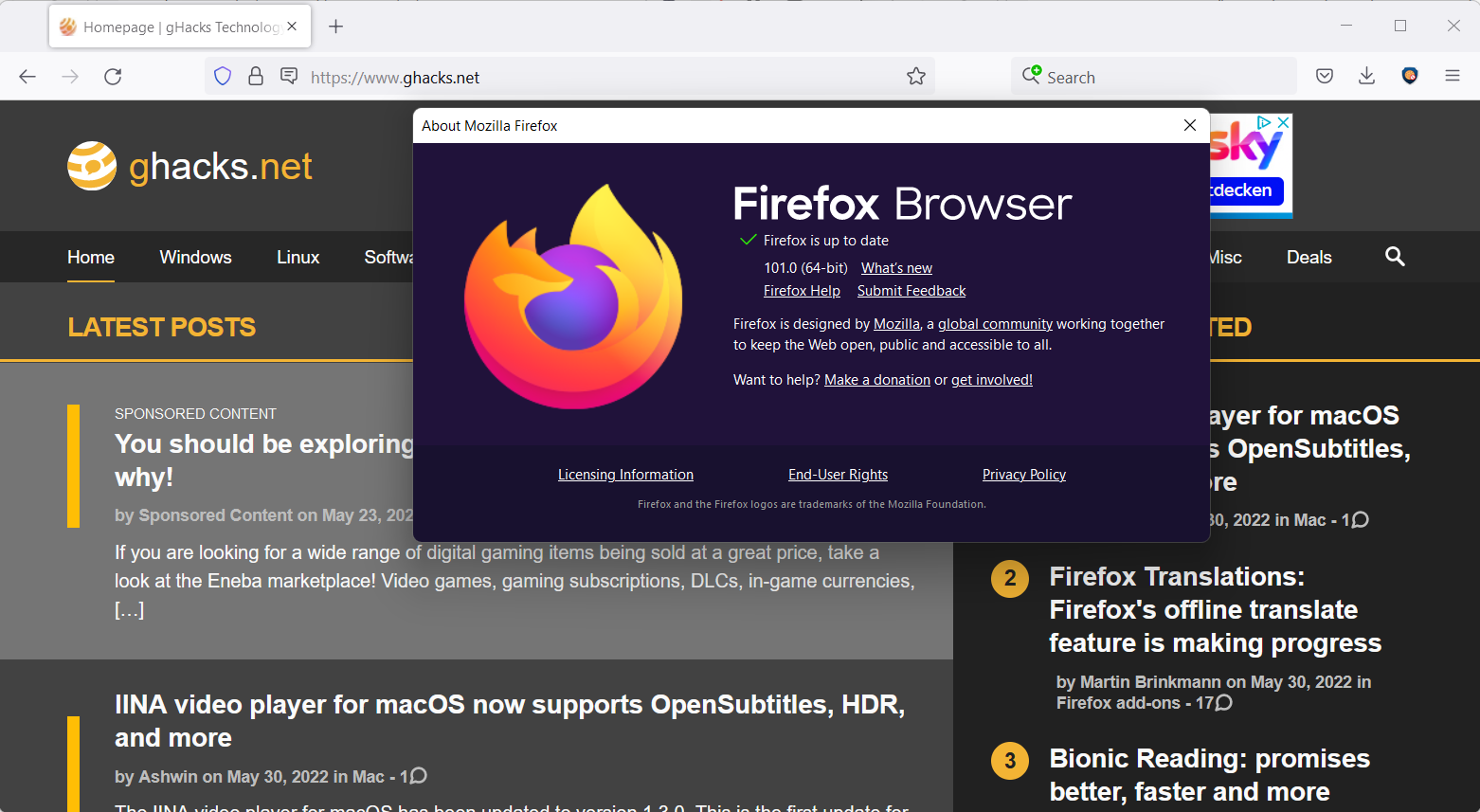Open the Deals section in ghacks menu
Viewport: 1480px width, 812px height.
1309,257
